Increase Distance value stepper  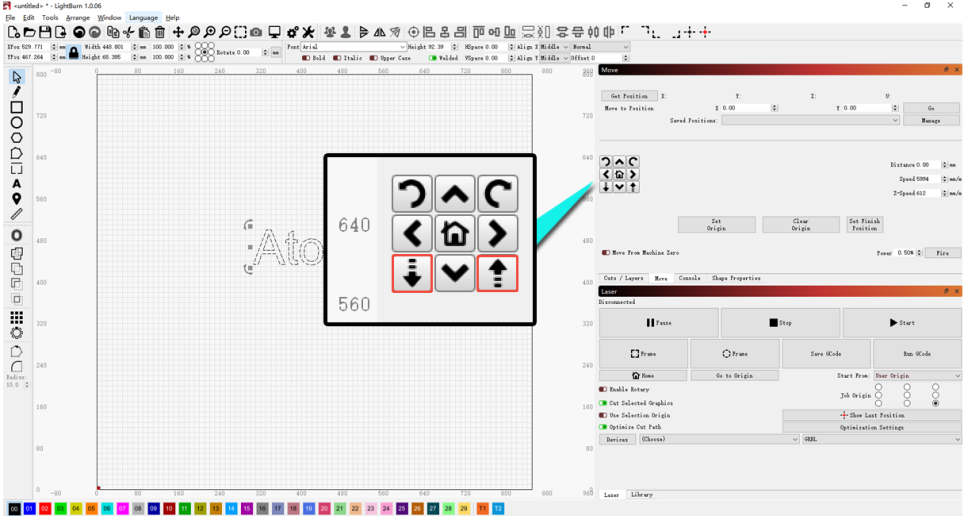(944, 163)
